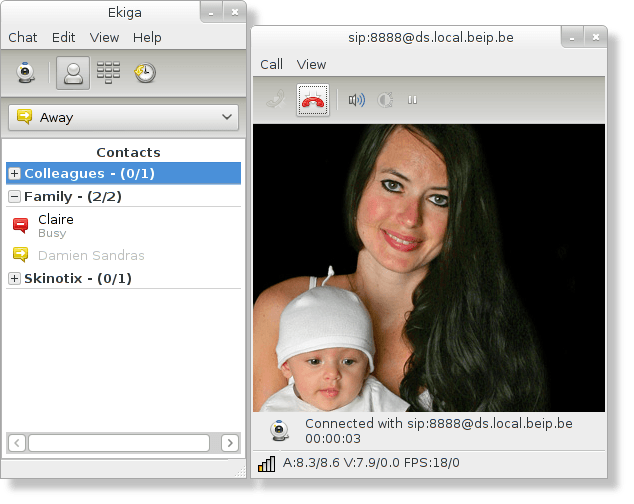Click the webcam icon beside Connected status

pyautogui.click(x=279, y=431)
